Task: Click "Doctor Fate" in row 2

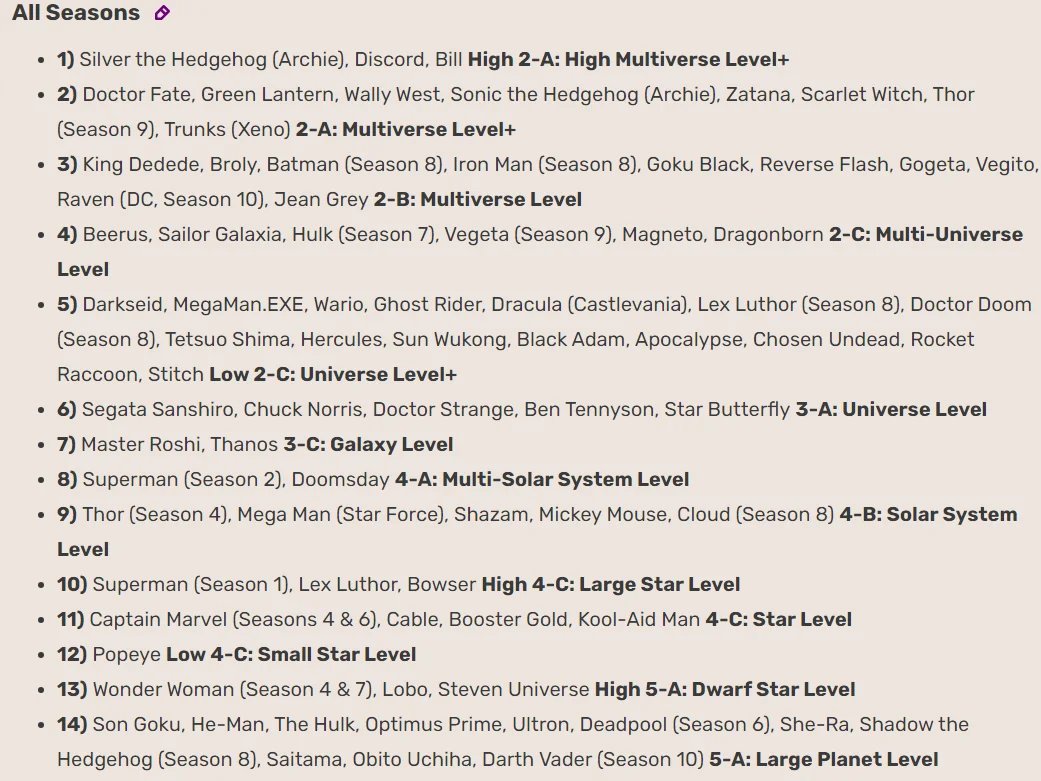Action: tap(136, 94)
